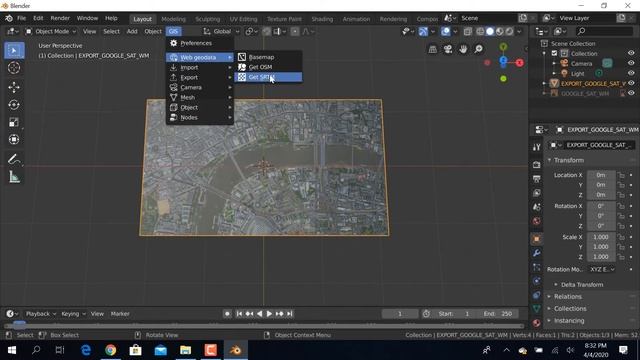Toggle lock on Location X
Viewport: 640px width, 360px height.
click(621, 175)
